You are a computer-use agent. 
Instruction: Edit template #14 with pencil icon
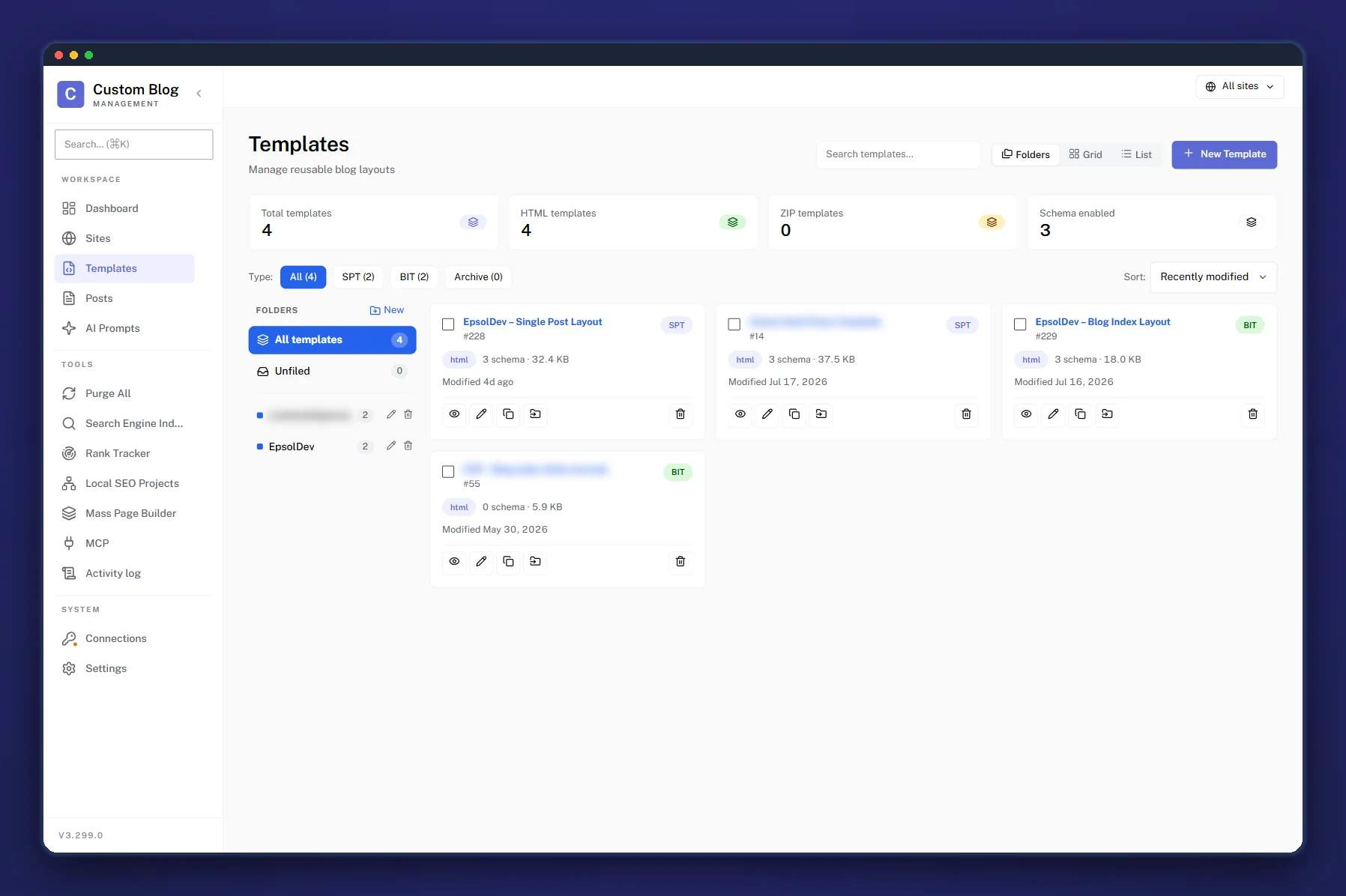pos(767,414)
